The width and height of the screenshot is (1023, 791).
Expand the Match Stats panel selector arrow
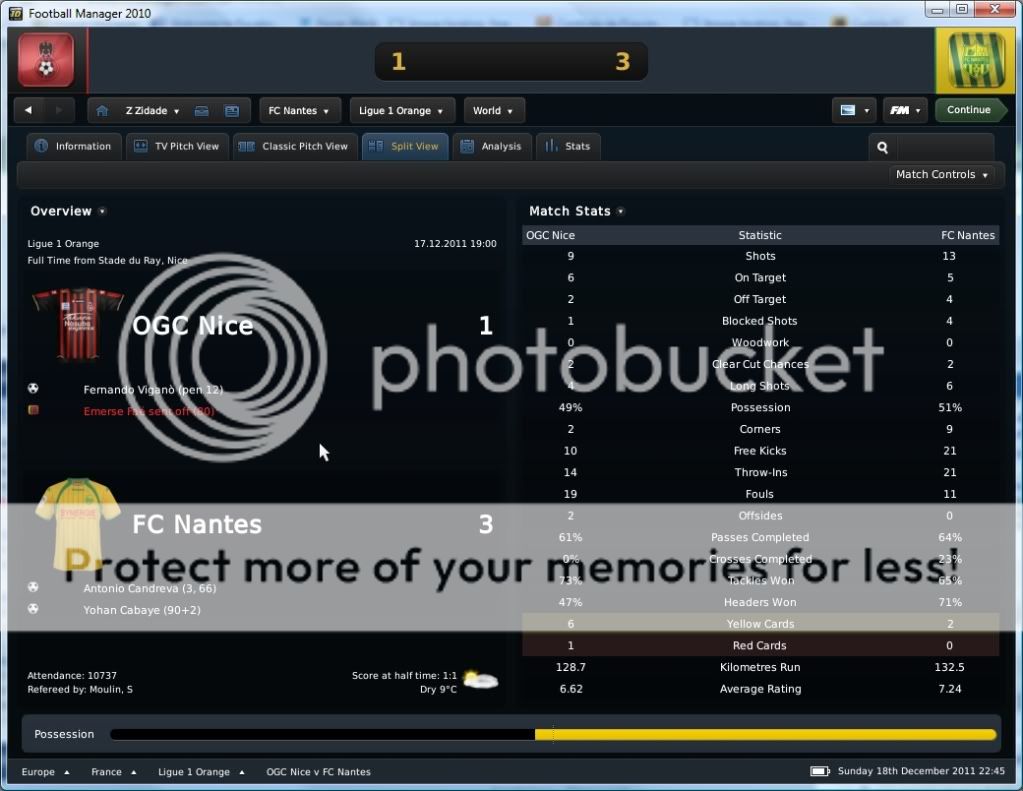621,212
